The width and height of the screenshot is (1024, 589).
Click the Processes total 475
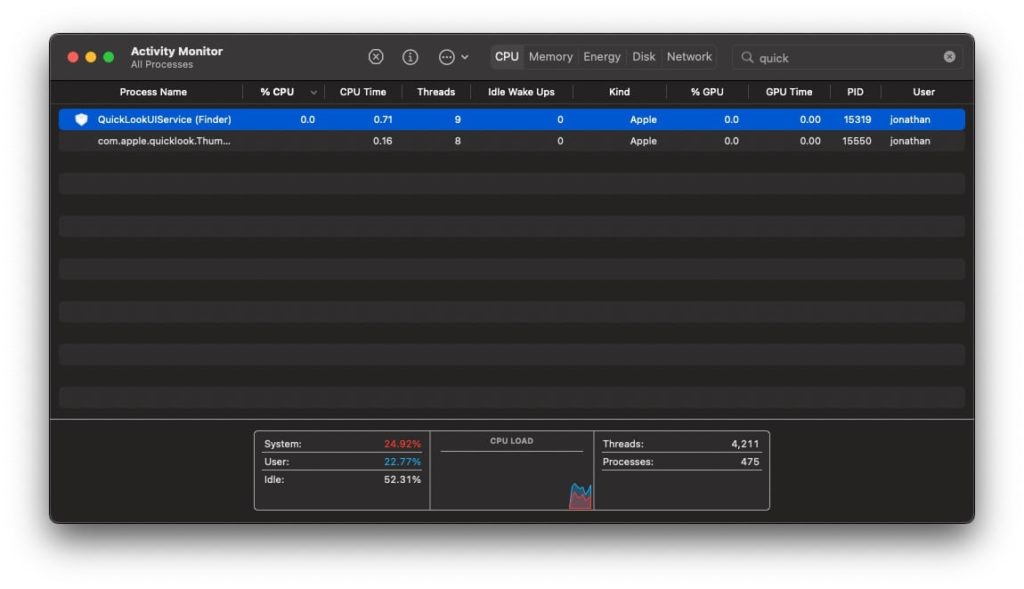pos(750,462)
